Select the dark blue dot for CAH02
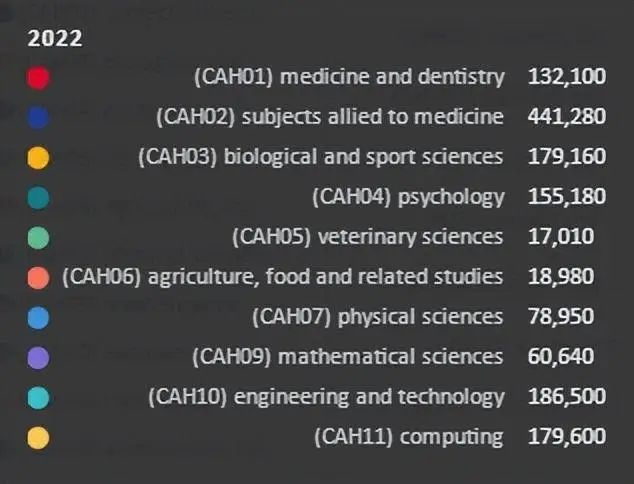This screenshot has height=484, width=634. tap(38, 118)
